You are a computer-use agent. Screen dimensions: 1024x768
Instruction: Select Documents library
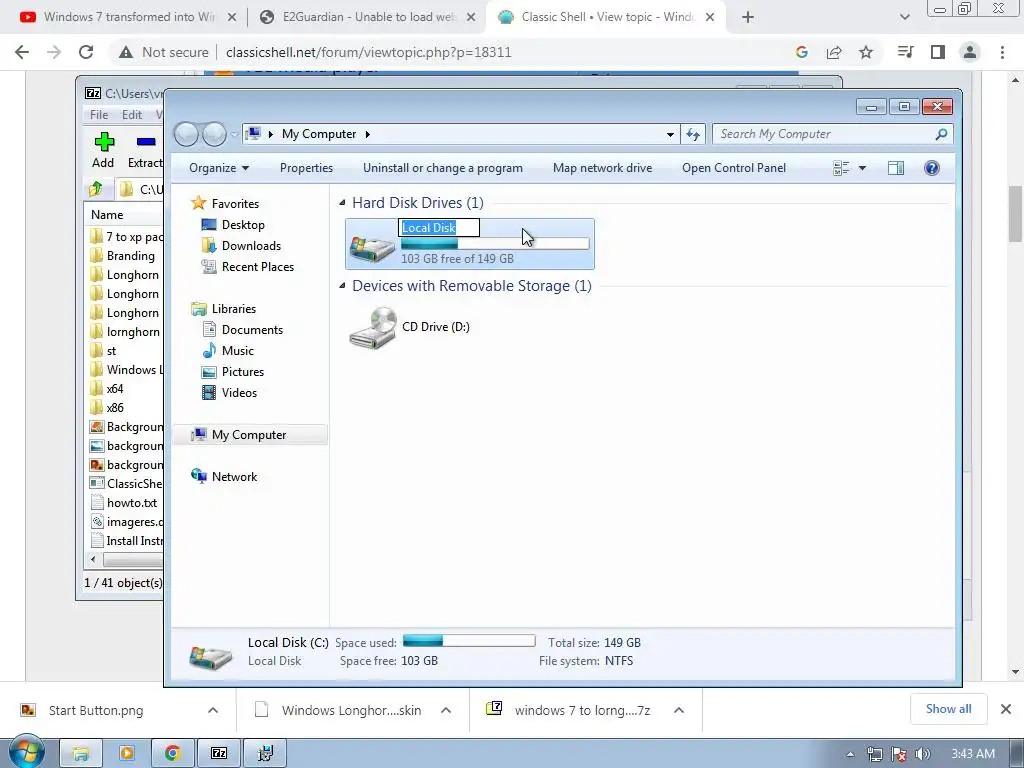pyautogui.click(x=252, y=330)
